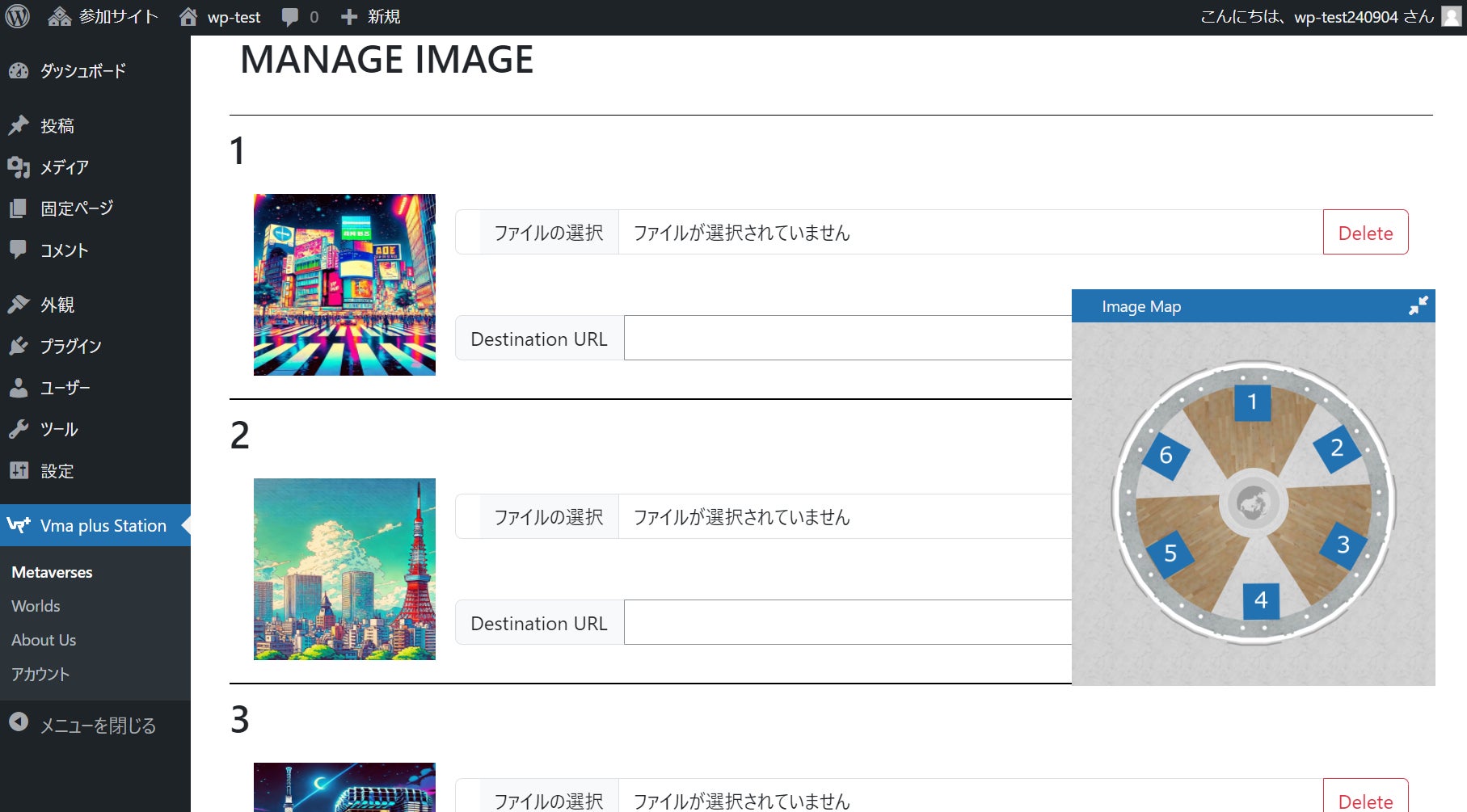Go to wp-test site home
The width and height of the screenshot is (1467, 812).
220,17
